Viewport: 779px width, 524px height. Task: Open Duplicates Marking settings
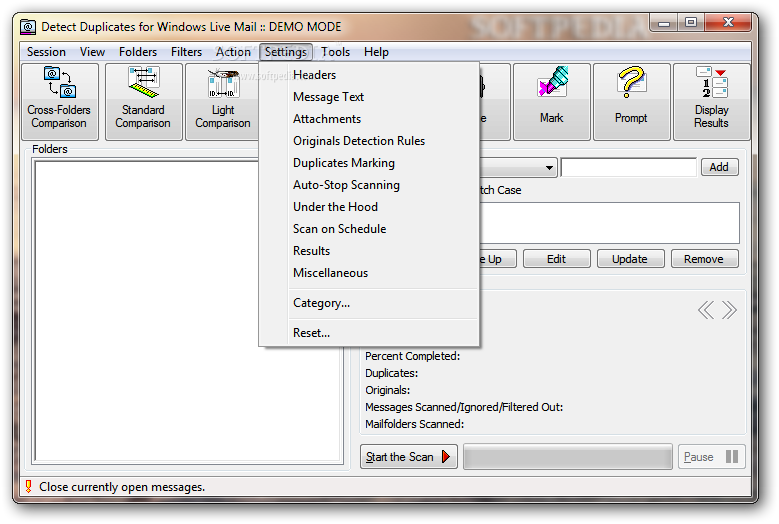pyautogui.click(x=369, y=163)
